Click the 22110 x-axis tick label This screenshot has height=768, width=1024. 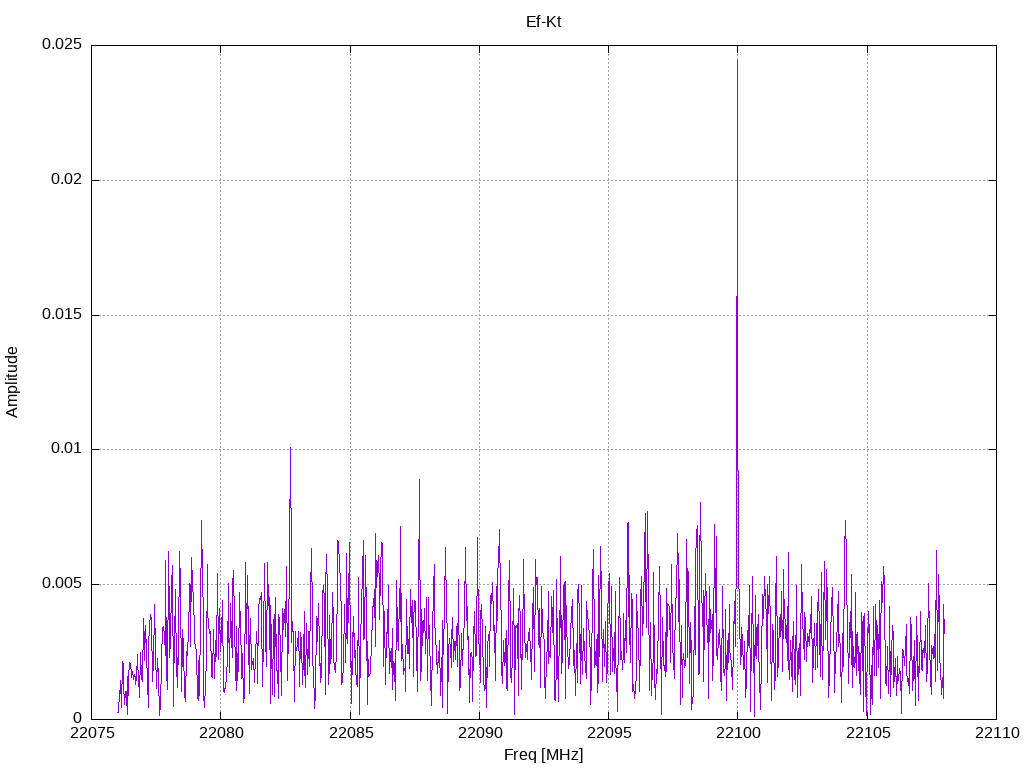coord(997,733)
